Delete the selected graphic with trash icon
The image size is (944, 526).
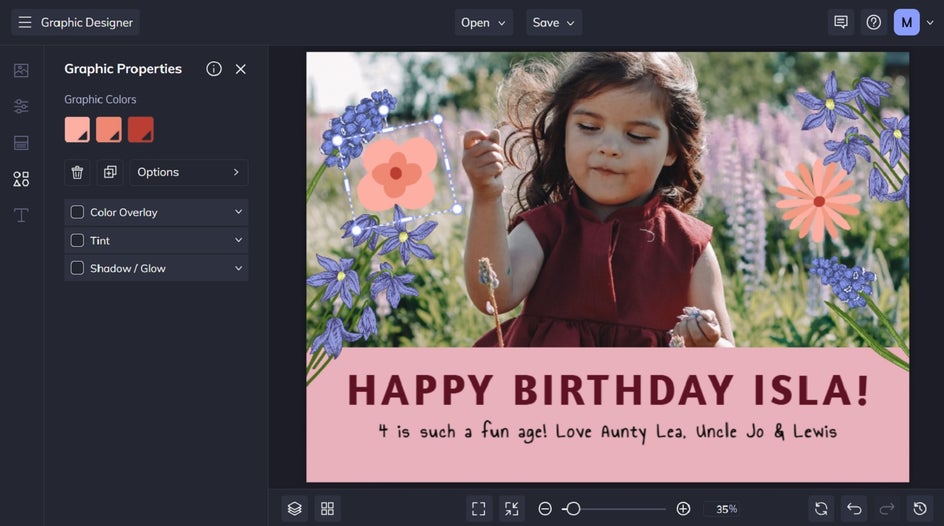click(x=77, y=172)
